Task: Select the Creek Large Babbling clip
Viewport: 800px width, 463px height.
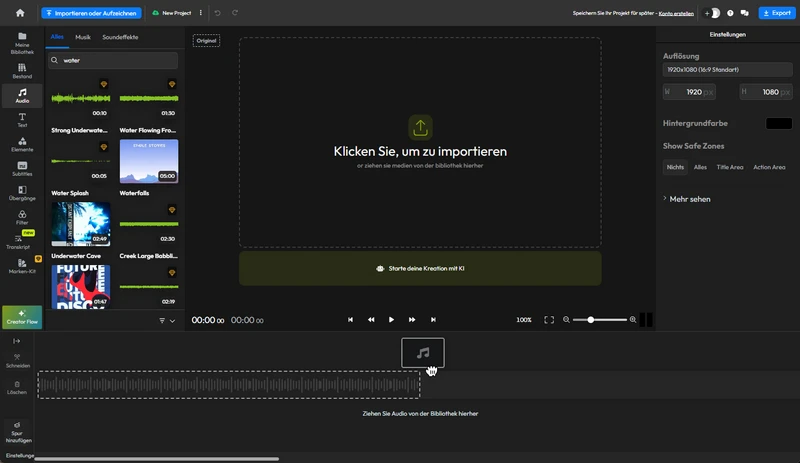Action: 149,224
